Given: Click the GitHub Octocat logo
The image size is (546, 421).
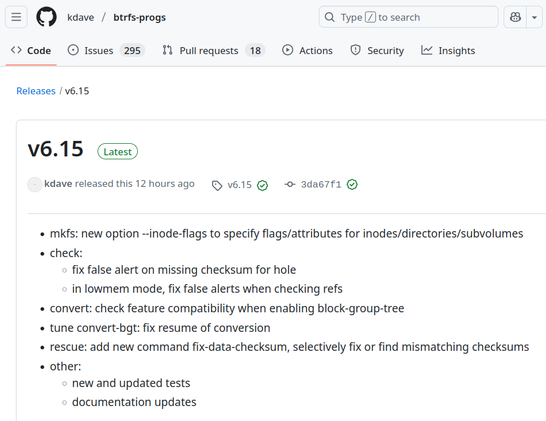Looking at the screenshot, I should (46, 17).
